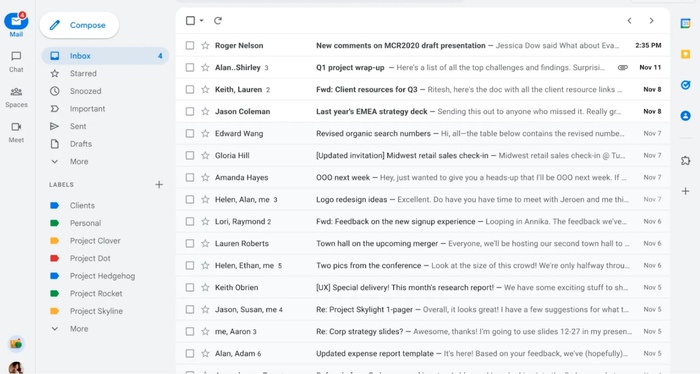700x374 pixels.
Task: Open Meet from the left rail
Action: [x=16, y=132]
